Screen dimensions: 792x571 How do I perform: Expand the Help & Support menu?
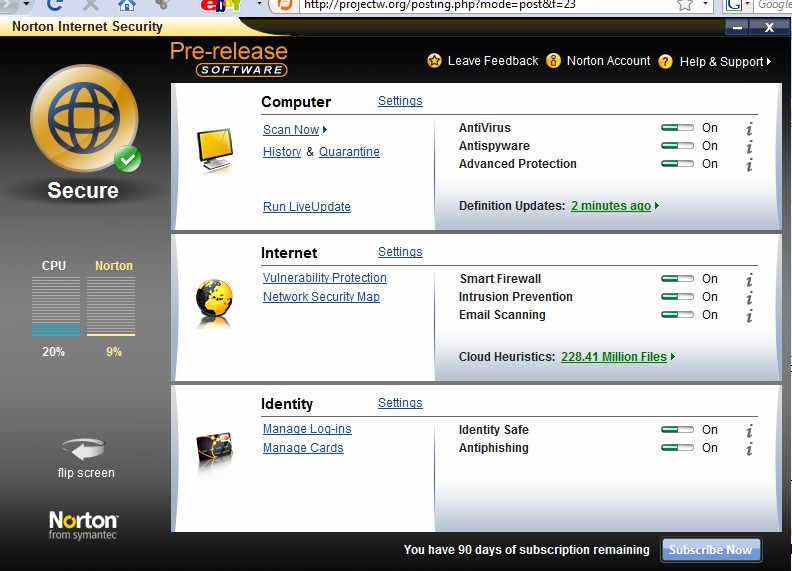(x=768, y=62)
